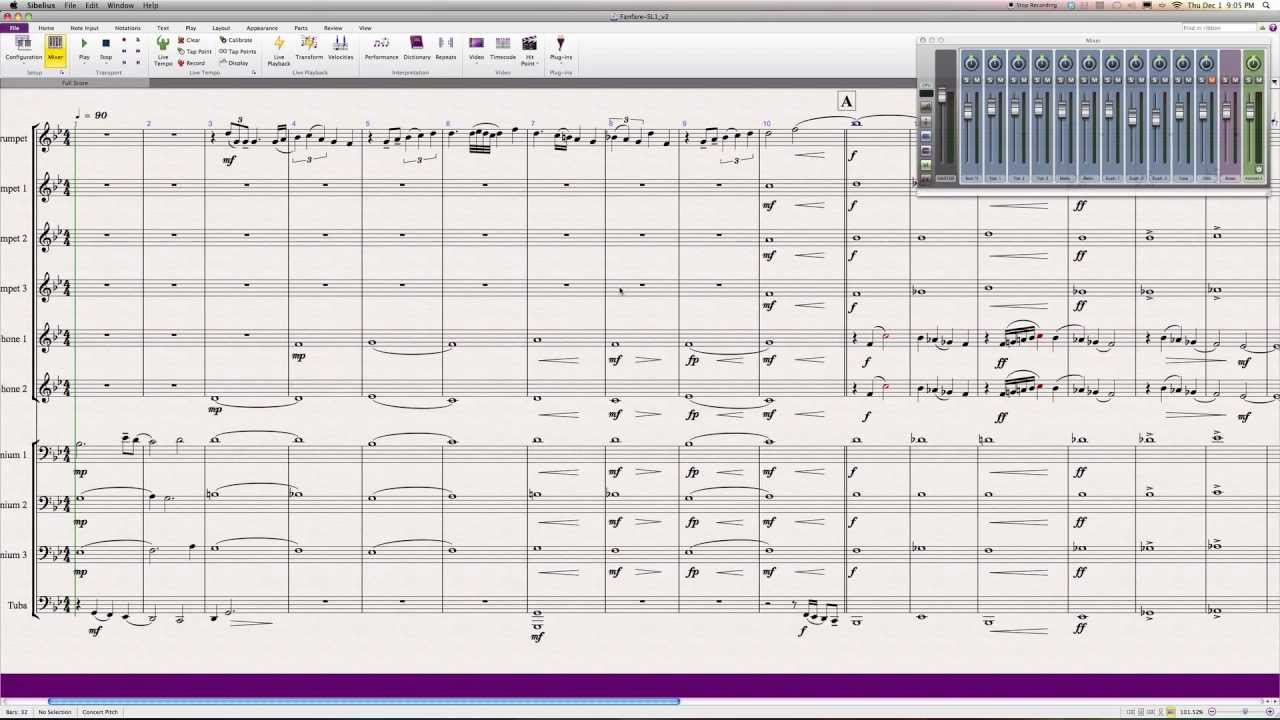
Task: Expand the Configuration dropdown arrow
Action: [24, 63]
